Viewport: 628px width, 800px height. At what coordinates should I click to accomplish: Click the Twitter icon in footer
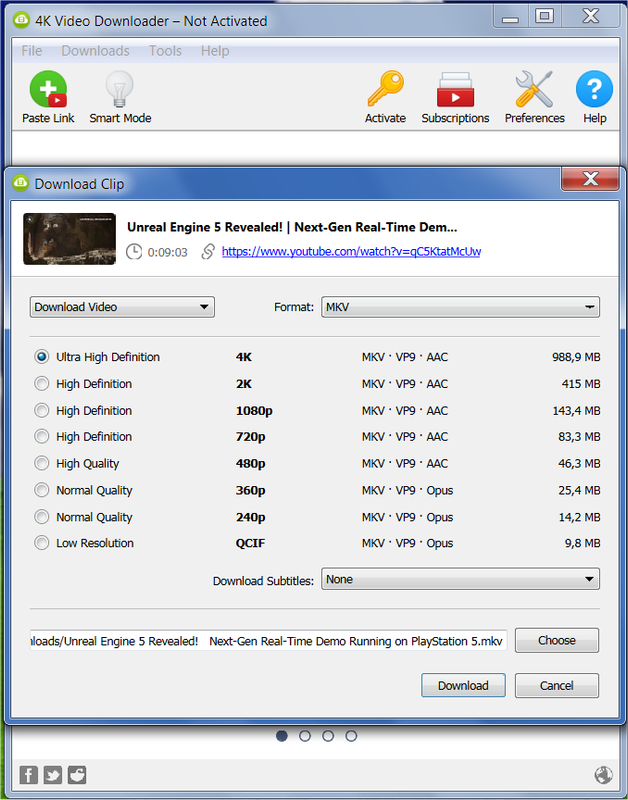tap(53, 774)
